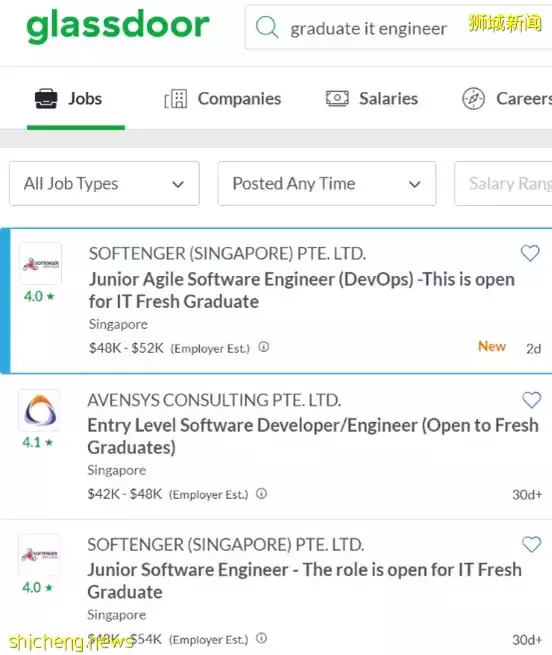Click the search field containing graduate it engineer
552x655 pixels.
tap(398, 27)
